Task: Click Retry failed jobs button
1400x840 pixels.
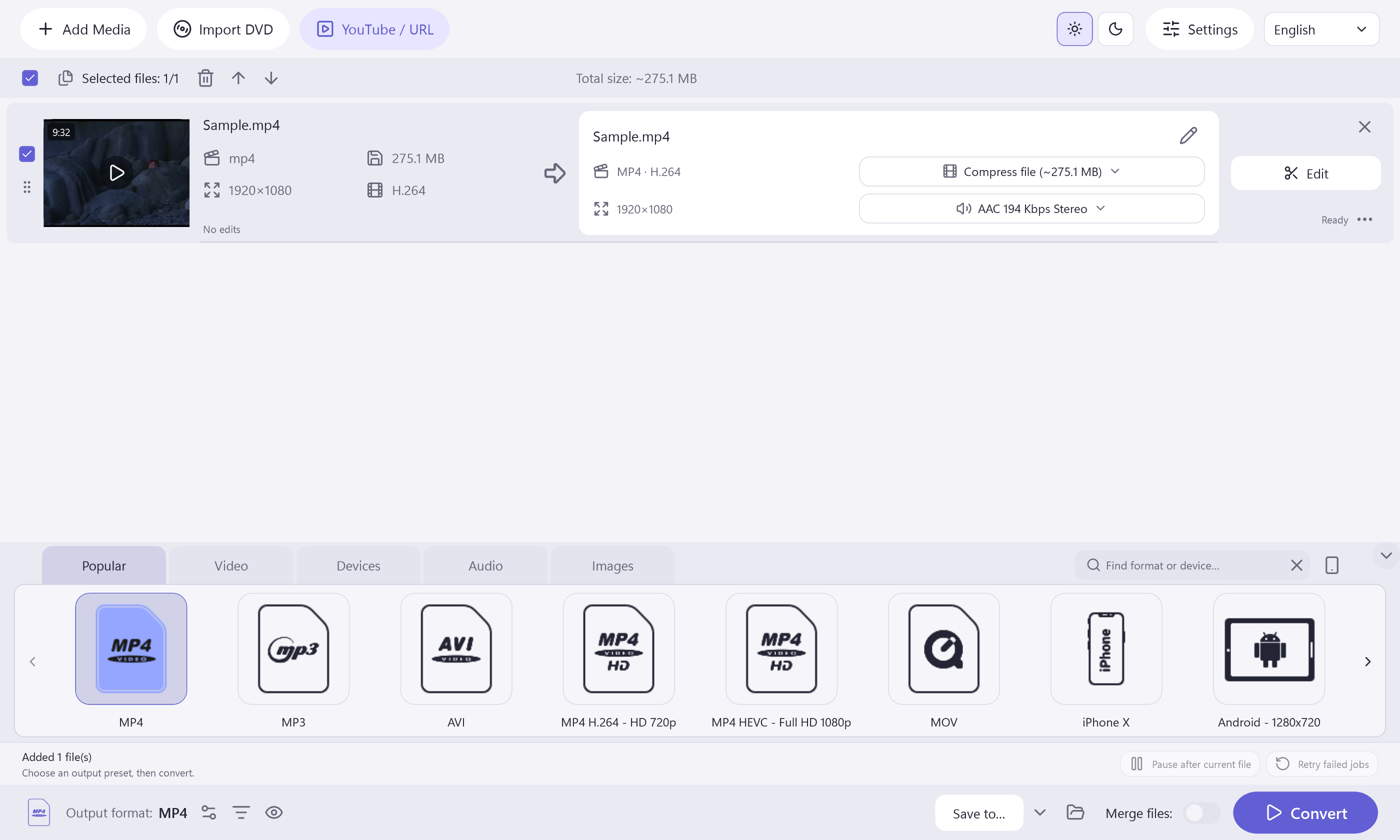Action: point(1321,764)
